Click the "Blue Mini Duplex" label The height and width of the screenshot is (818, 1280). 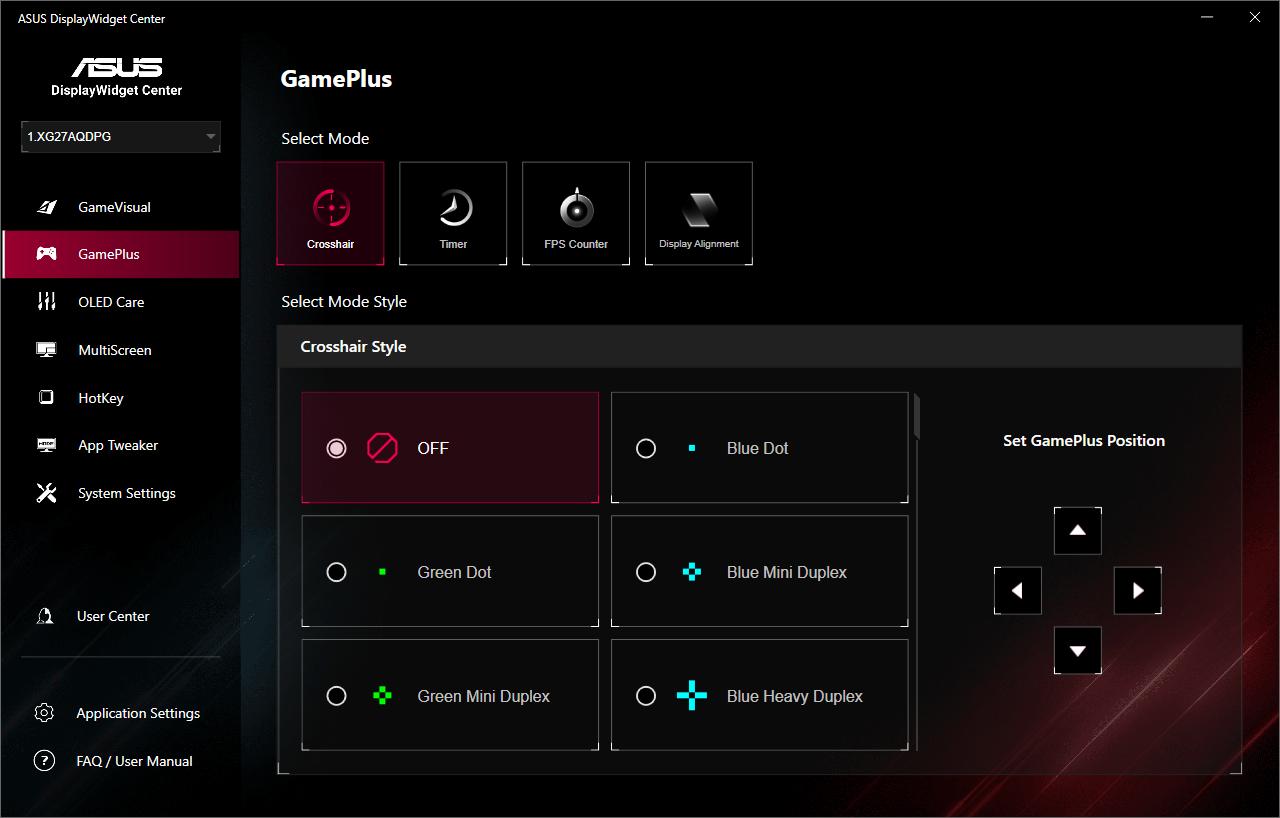click(x=786, y=572)
